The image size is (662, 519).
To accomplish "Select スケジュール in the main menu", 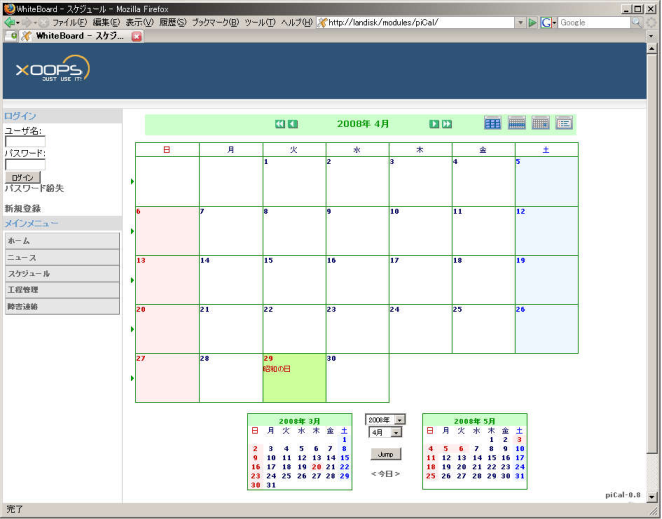I will [61, 273].
